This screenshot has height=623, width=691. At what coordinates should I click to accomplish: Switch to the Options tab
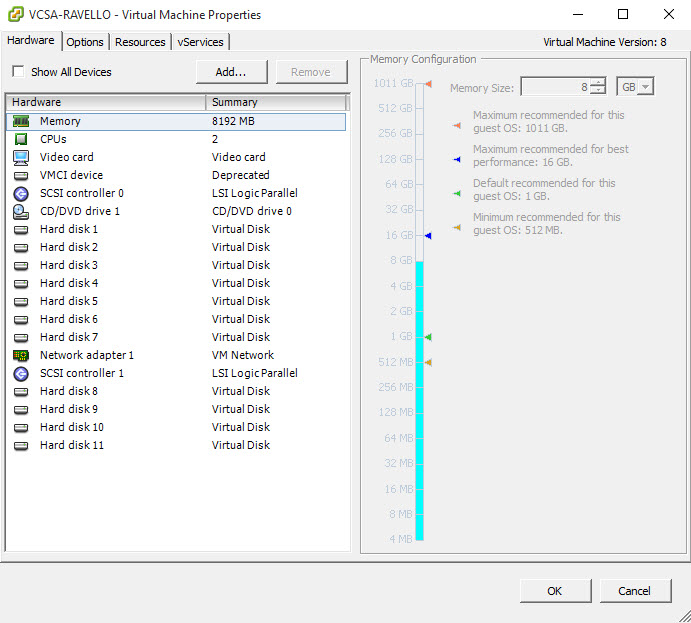pyautogui.click(x=85, y=42)
